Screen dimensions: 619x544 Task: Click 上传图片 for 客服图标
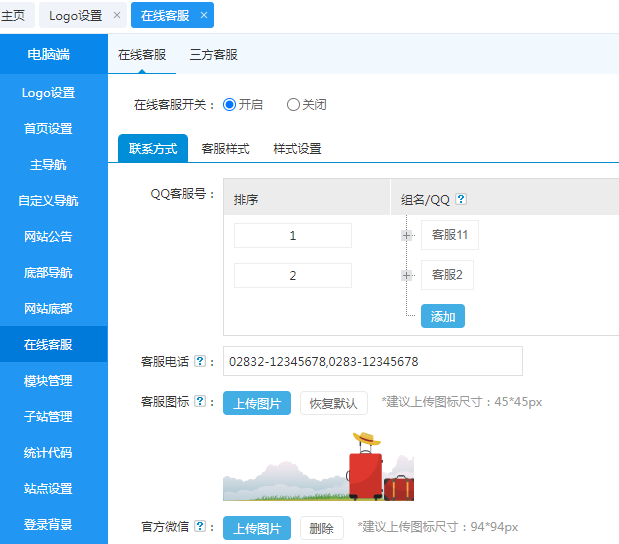257,403
